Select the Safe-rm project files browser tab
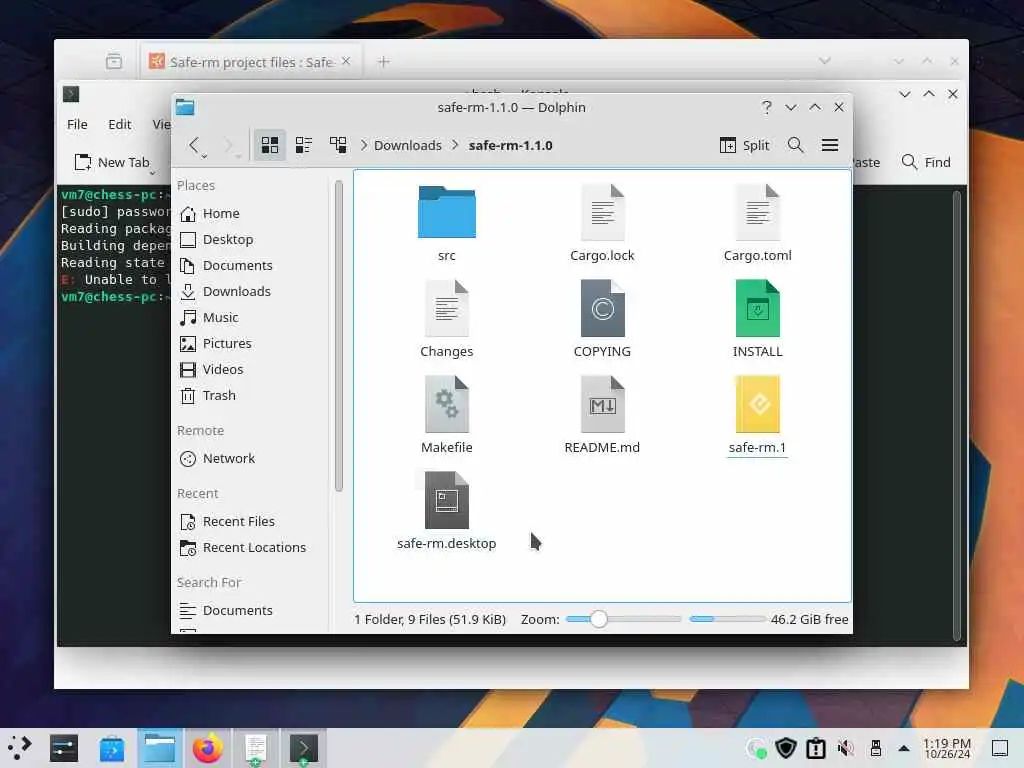The height and width of the screenshot is (768, 1024). [251, 61]
